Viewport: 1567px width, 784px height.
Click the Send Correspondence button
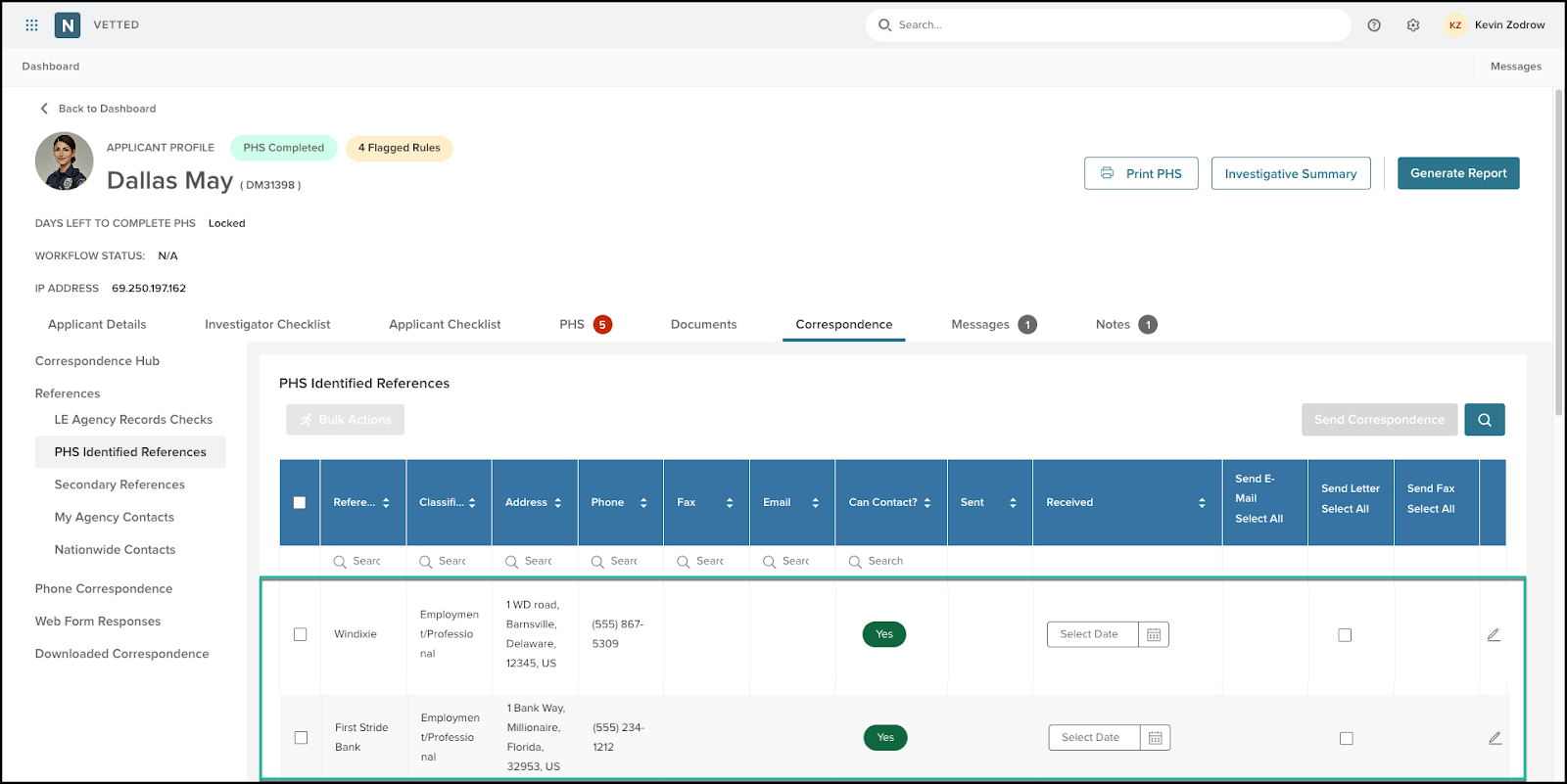(x=1379, y=420)
